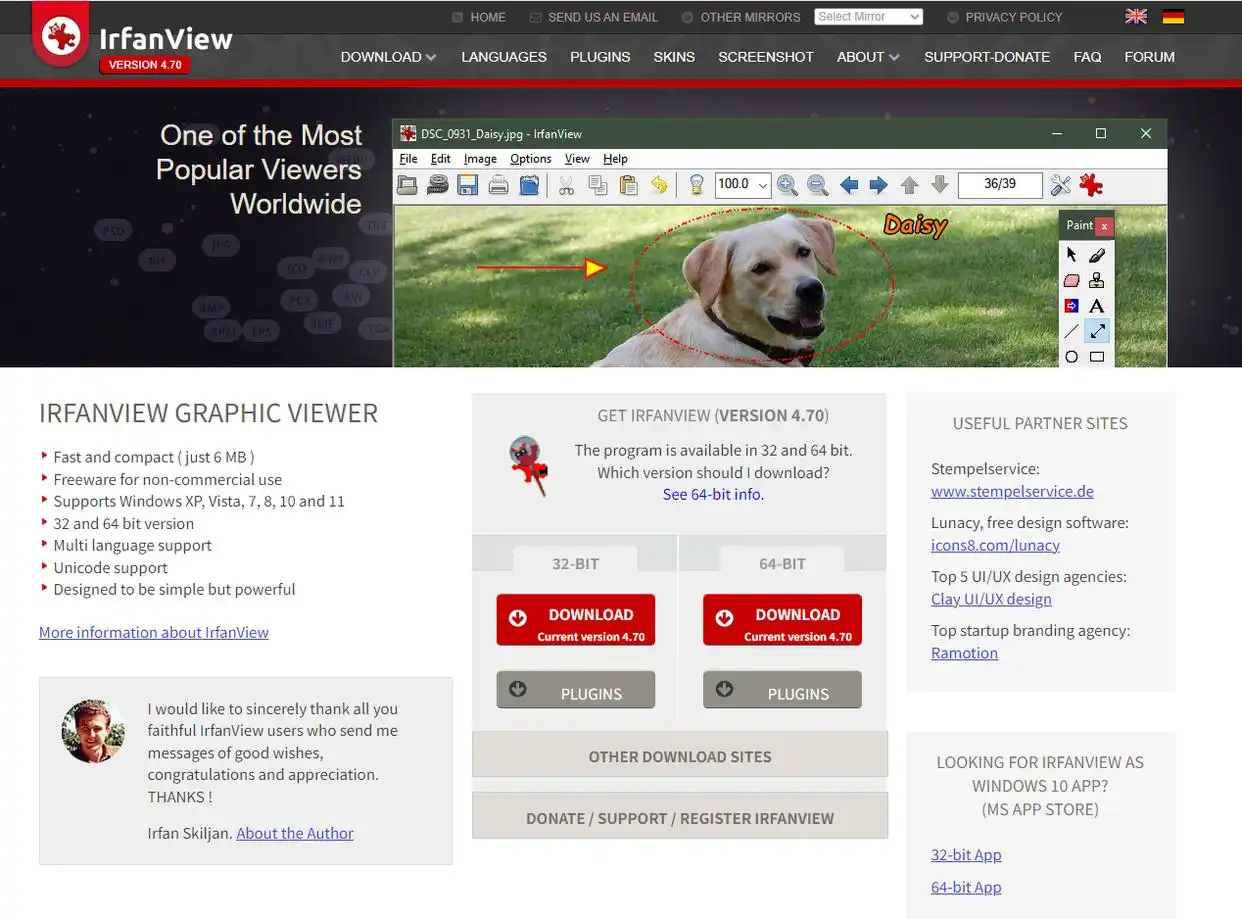Click the Zoom out magnifier icon

817,185
